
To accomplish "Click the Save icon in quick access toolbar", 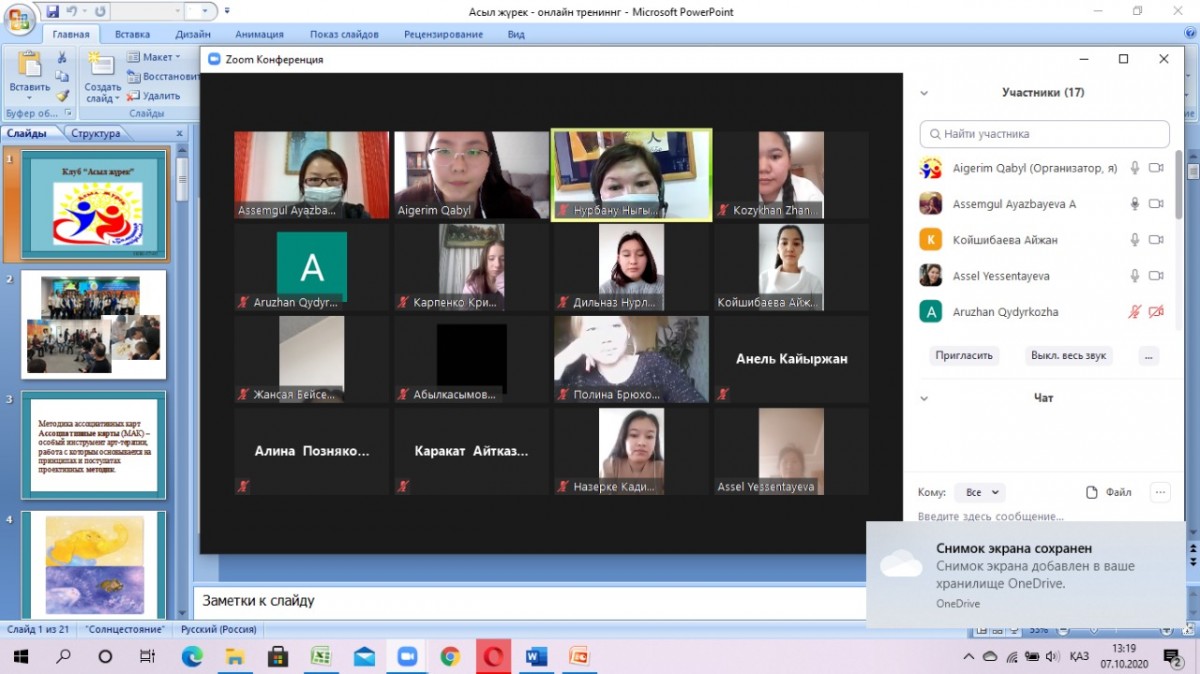I will (52, 11).
